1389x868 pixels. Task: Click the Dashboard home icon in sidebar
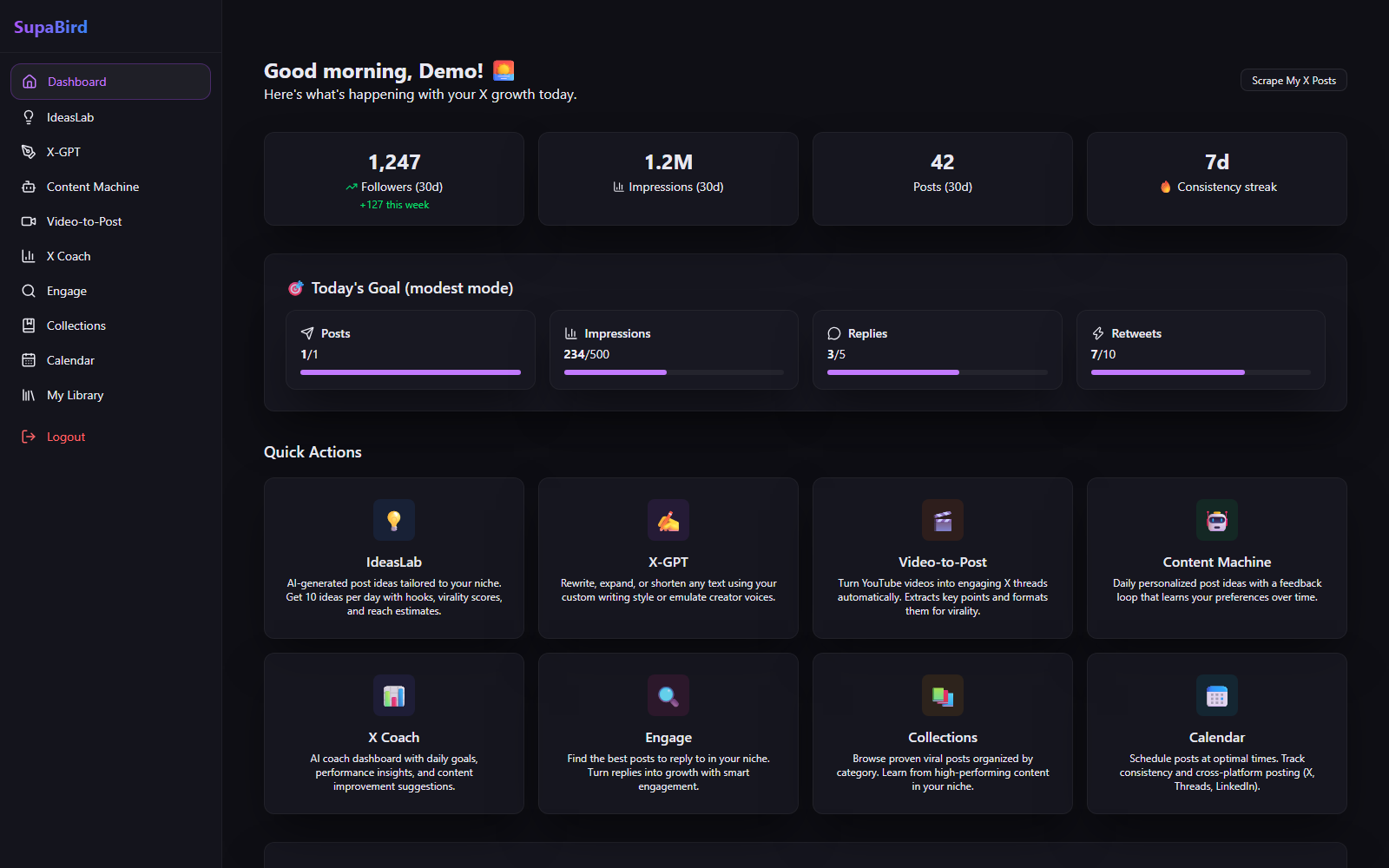point(30,82)
